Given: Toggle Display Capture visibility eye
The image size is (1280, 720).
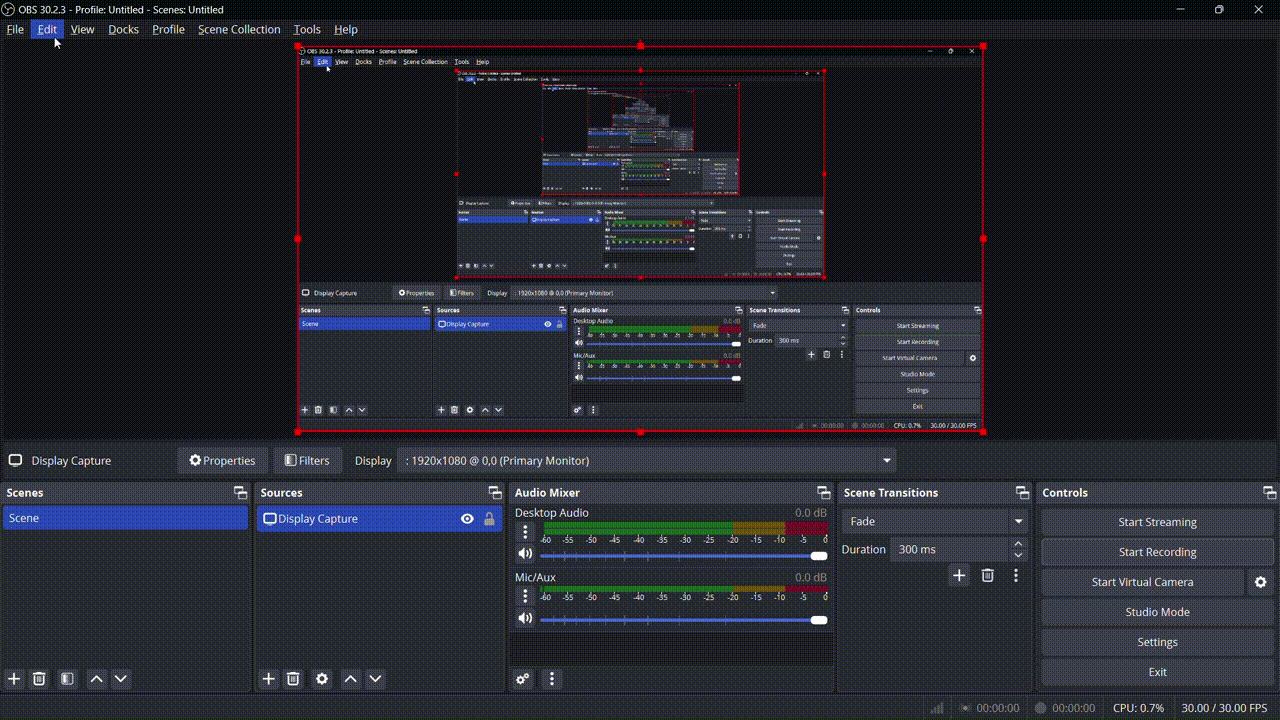Looking at the screenshot, I should [467, 519].
